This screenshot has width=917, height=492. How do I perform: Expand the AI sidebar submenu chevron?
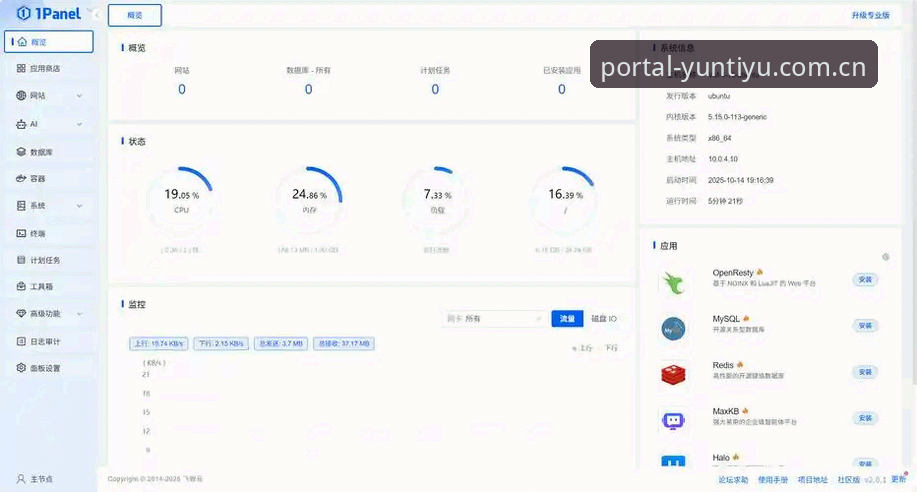[80, 124]
